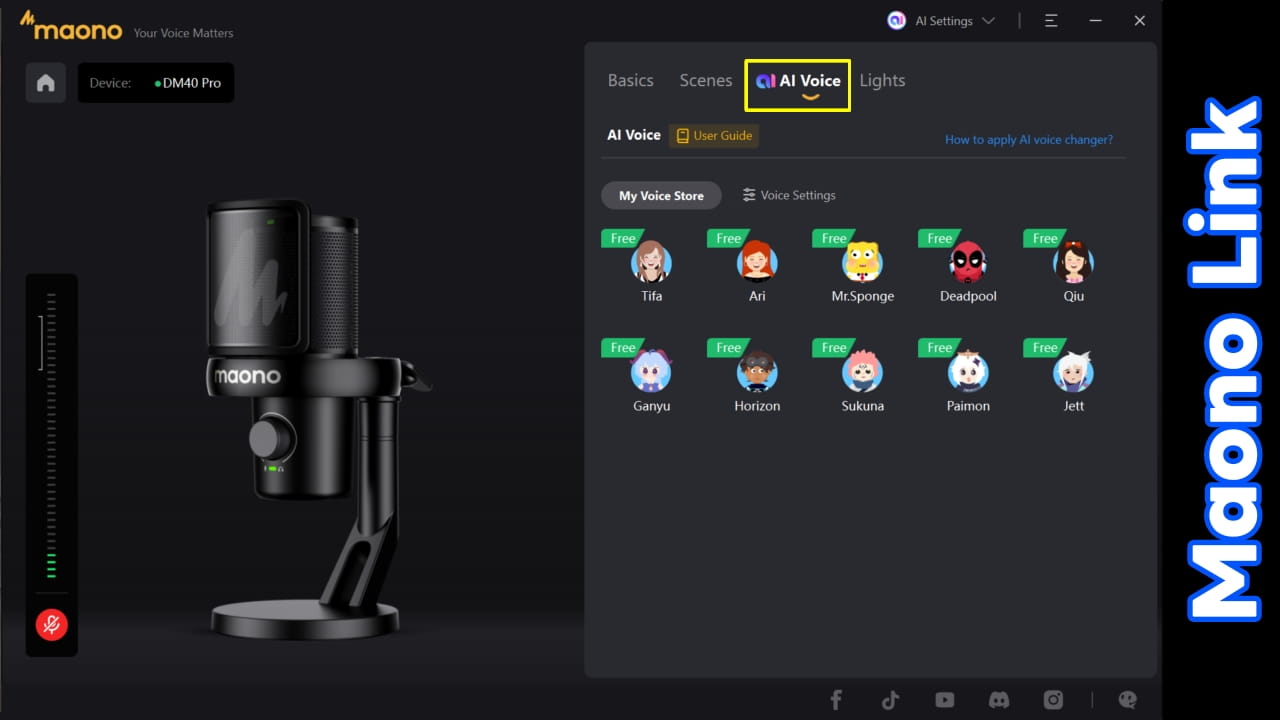Choose the Mr.Sponge voice avatar
The height and width of the screenshot is (720, 1280).
pos(862,262)
